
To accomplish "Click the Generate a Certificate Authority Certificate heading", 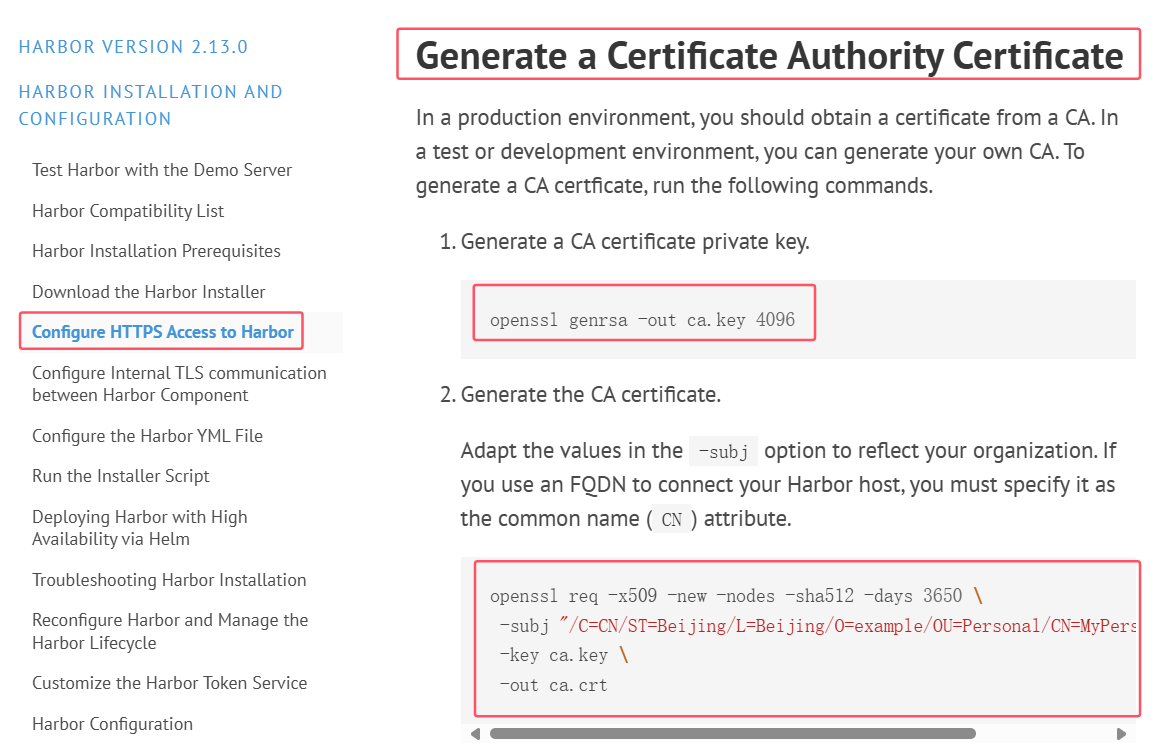I will 769,55.
